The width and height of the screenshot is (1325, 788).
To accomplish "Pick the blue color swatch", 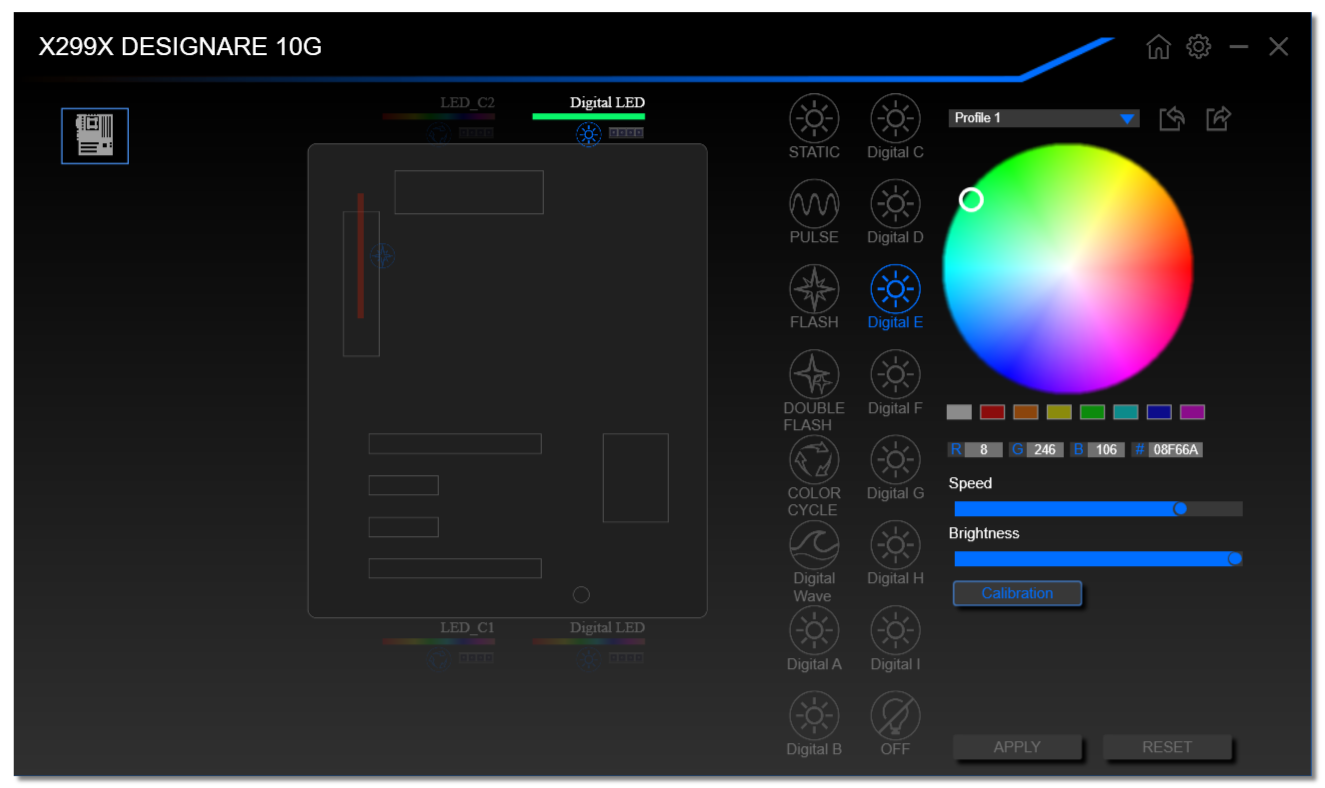I will pyautogui.click(x=1159, y=412).
